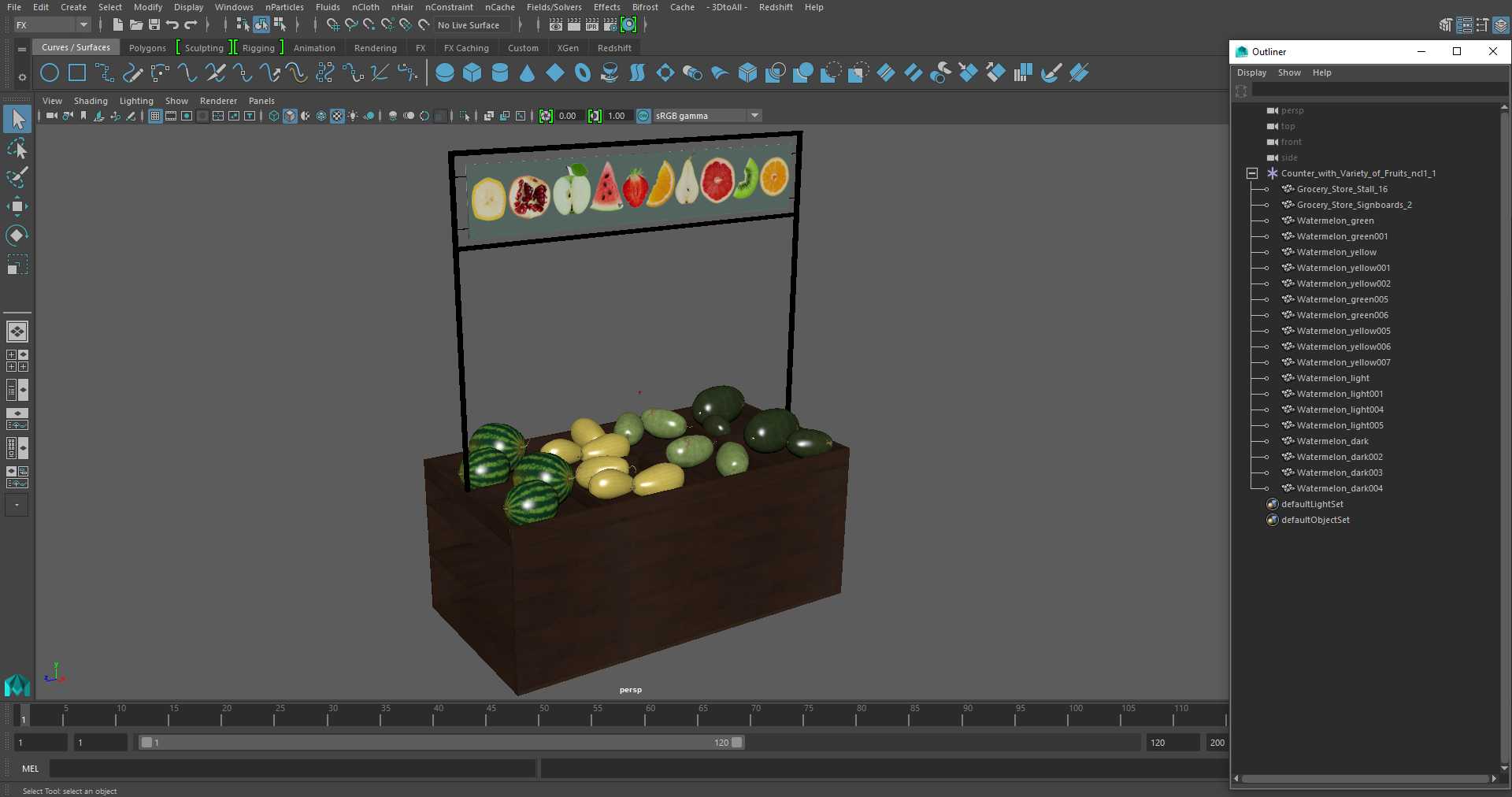The image size is (1512, 797).
Task: Create a new scene
Action: coord(117,25)
